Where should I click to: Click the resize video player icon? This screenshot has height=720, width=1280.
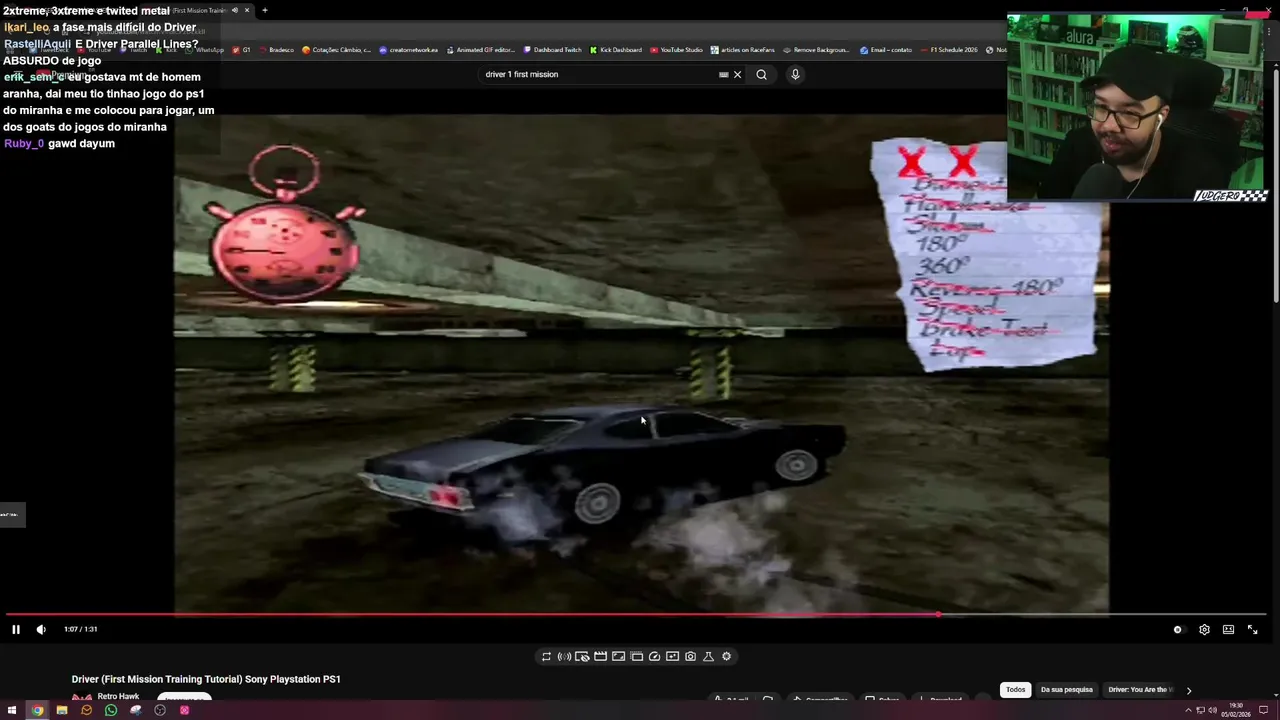pos(618,656)
